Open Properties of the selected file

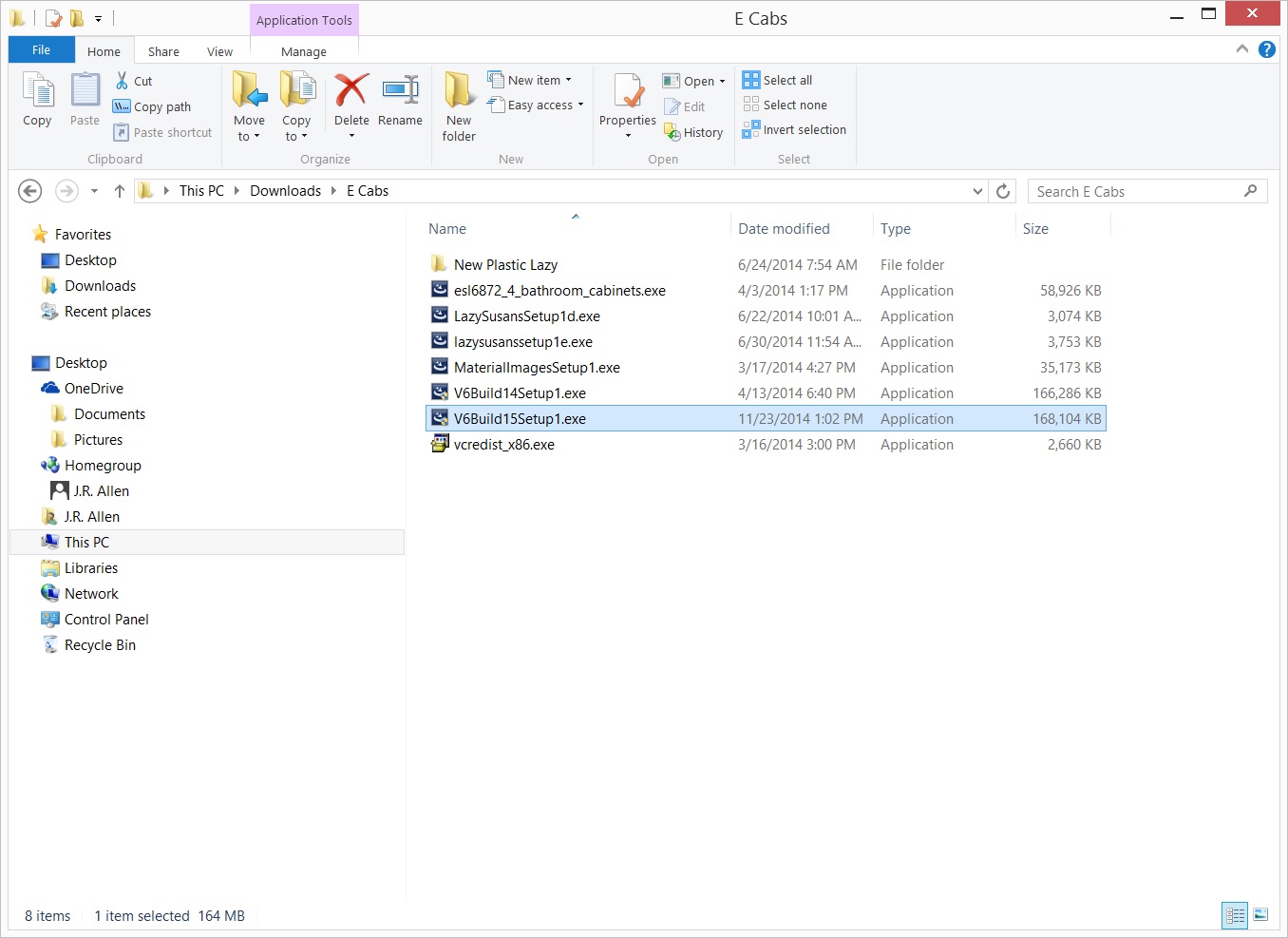[627, 95]
